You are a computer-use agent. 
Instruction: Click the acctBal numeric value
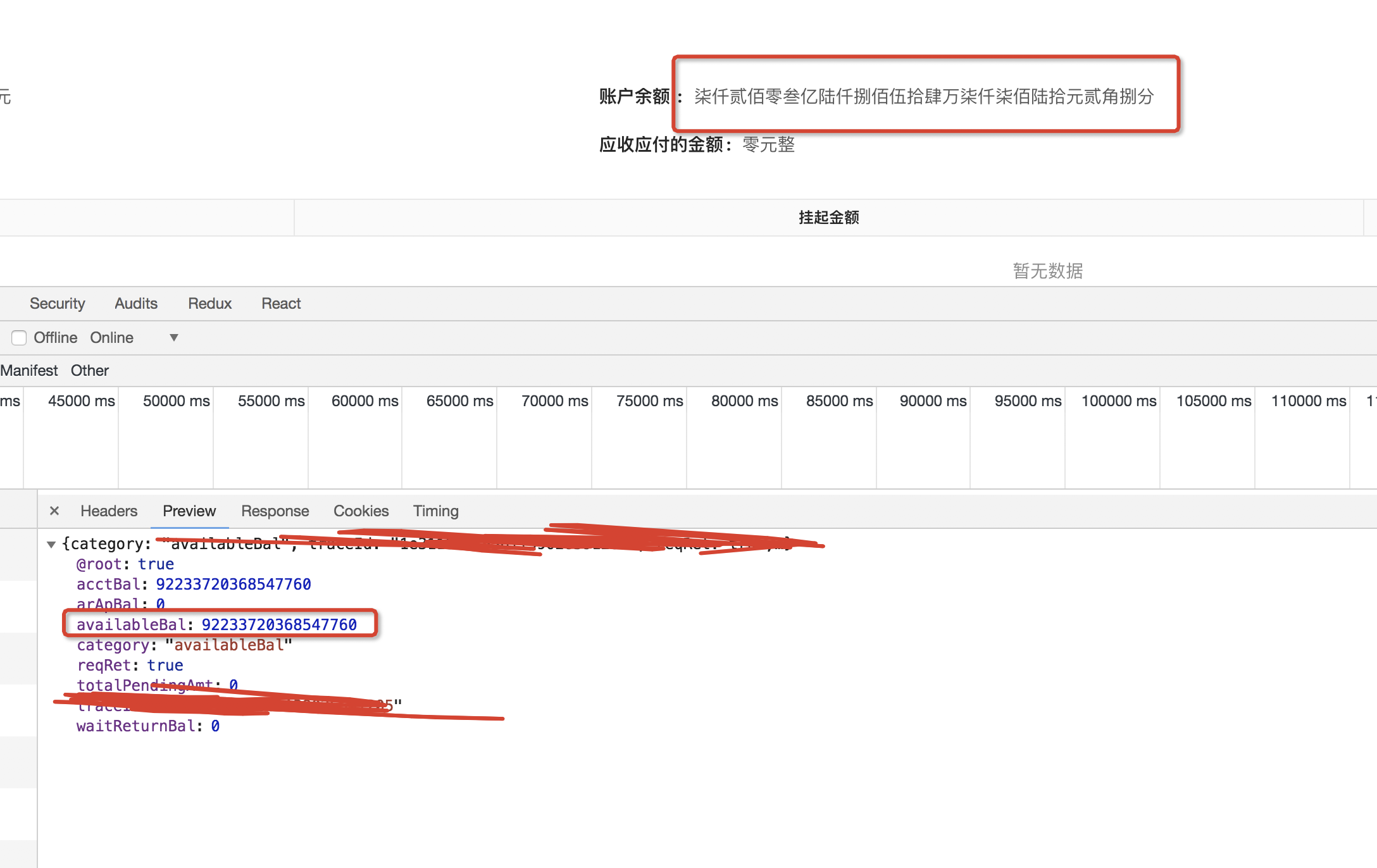pyautogui.click(x=234, y=584)
